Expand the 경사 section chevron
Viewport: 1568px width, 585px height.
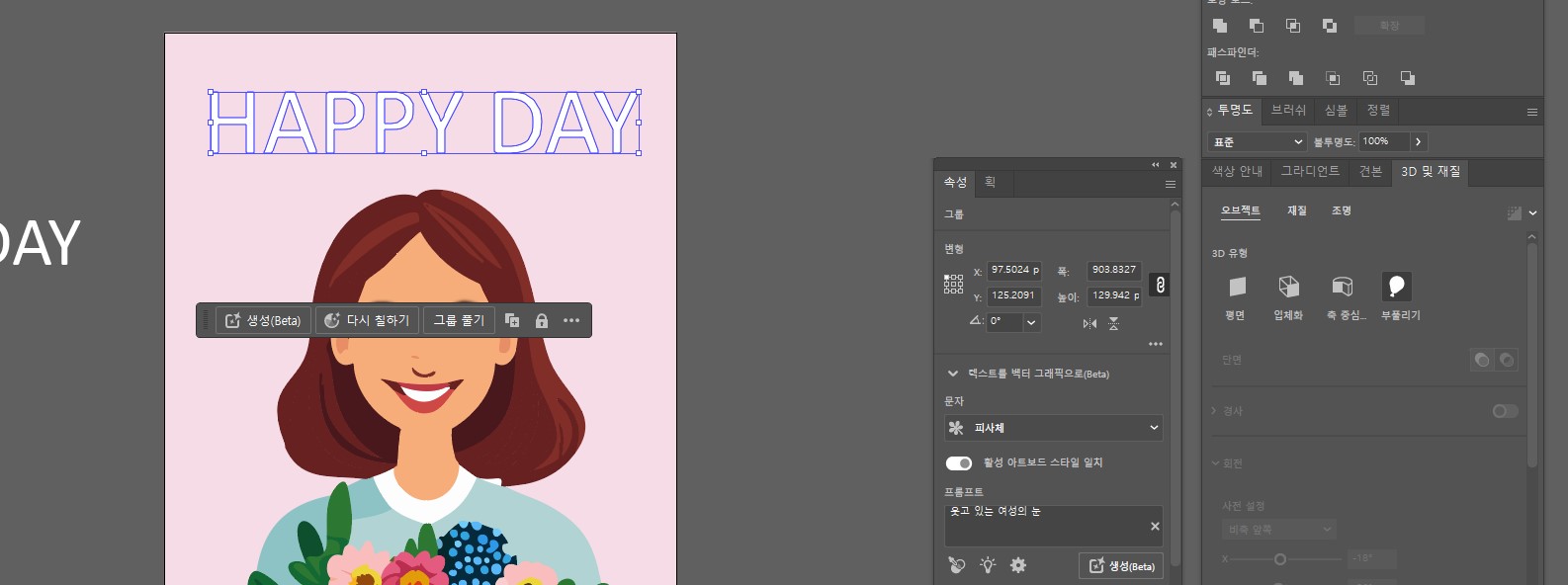click(x=1214, y=411)
